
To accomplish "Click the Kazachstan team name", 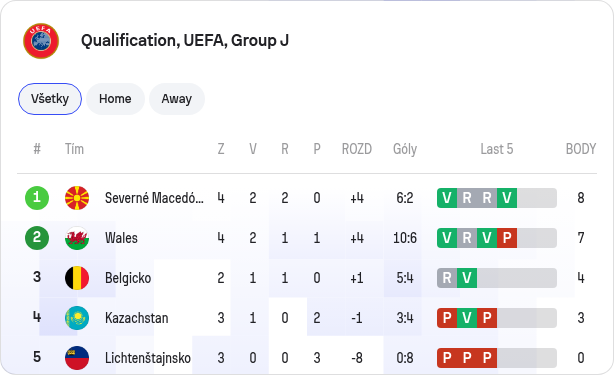I will pyautogui.click(x=136, y=318).
